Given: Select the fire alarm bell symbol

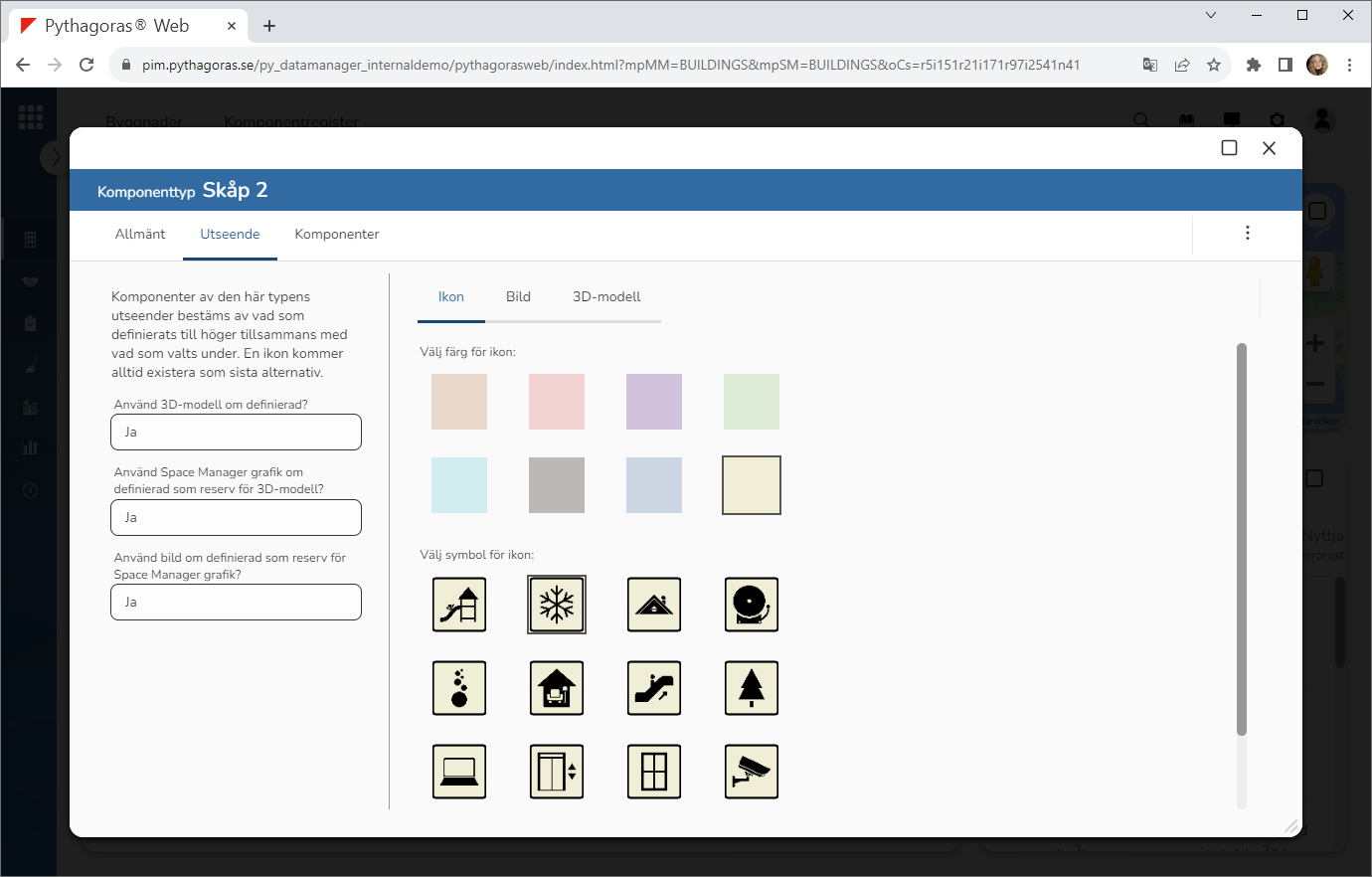Looking at the screenshot, I should click(x=752, y=605).
